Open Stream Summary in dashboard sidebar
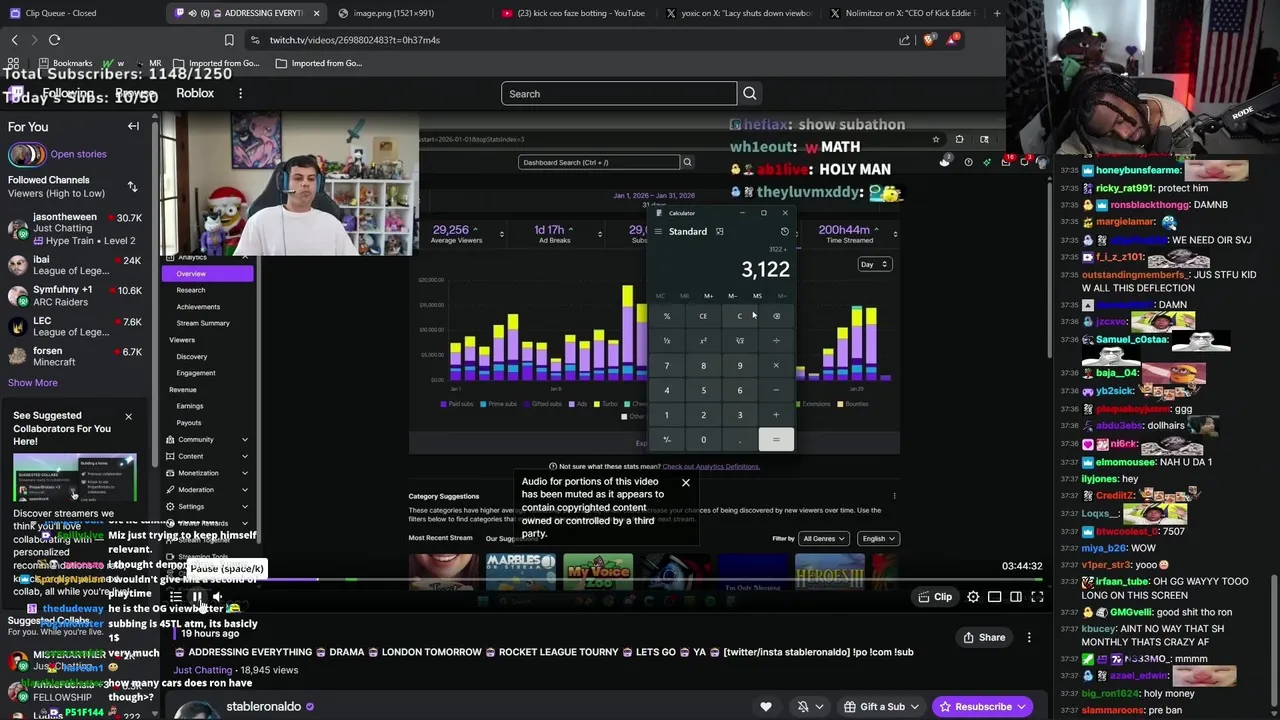 (203, 323)
